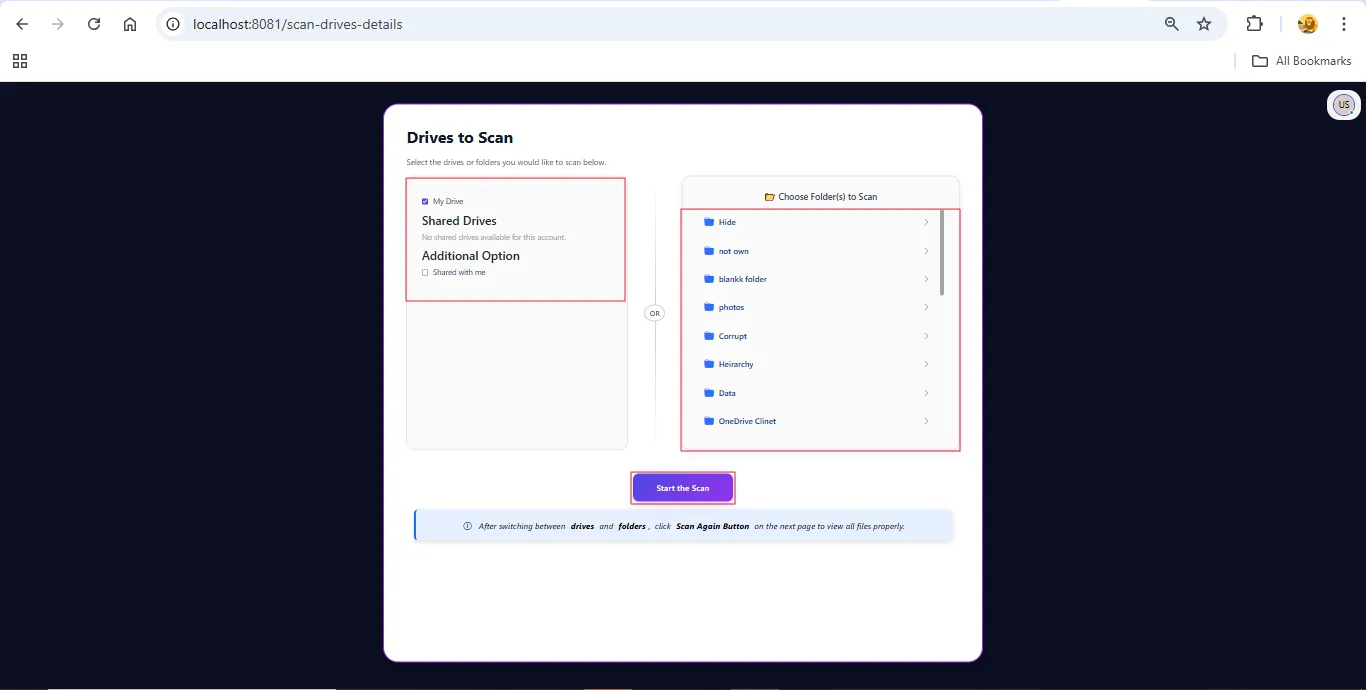Click the Data folder icon

point(709,393)
